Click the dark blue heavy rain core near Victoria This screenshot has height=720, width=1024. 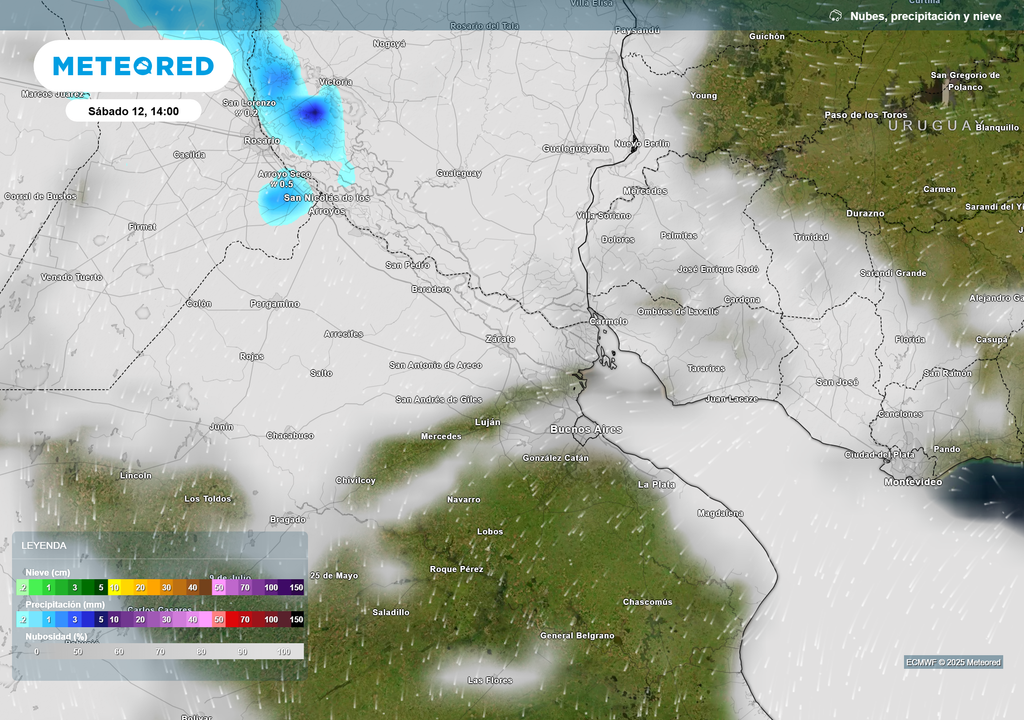click(313, 112)
